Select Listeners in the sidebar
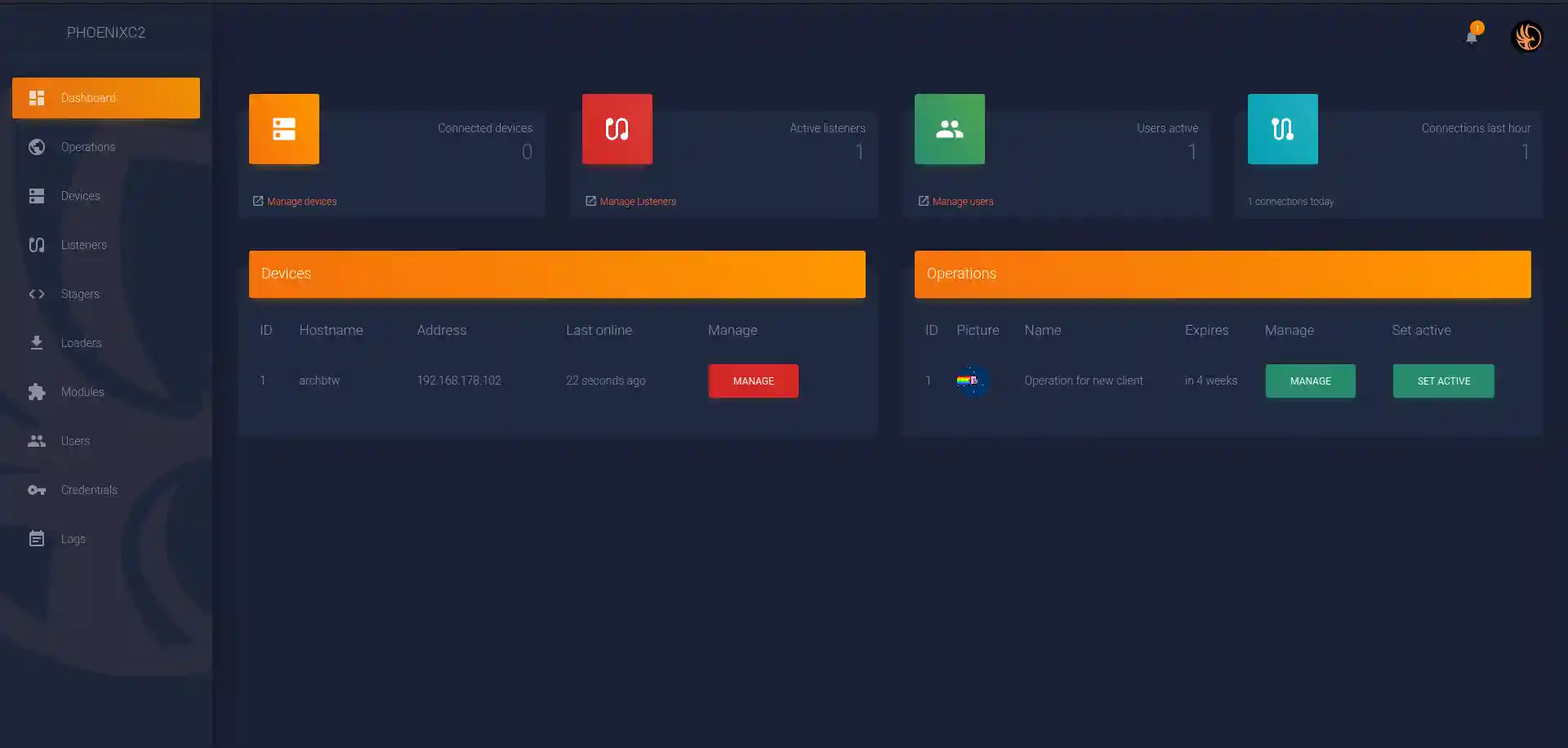 click(x=106, y=245)
